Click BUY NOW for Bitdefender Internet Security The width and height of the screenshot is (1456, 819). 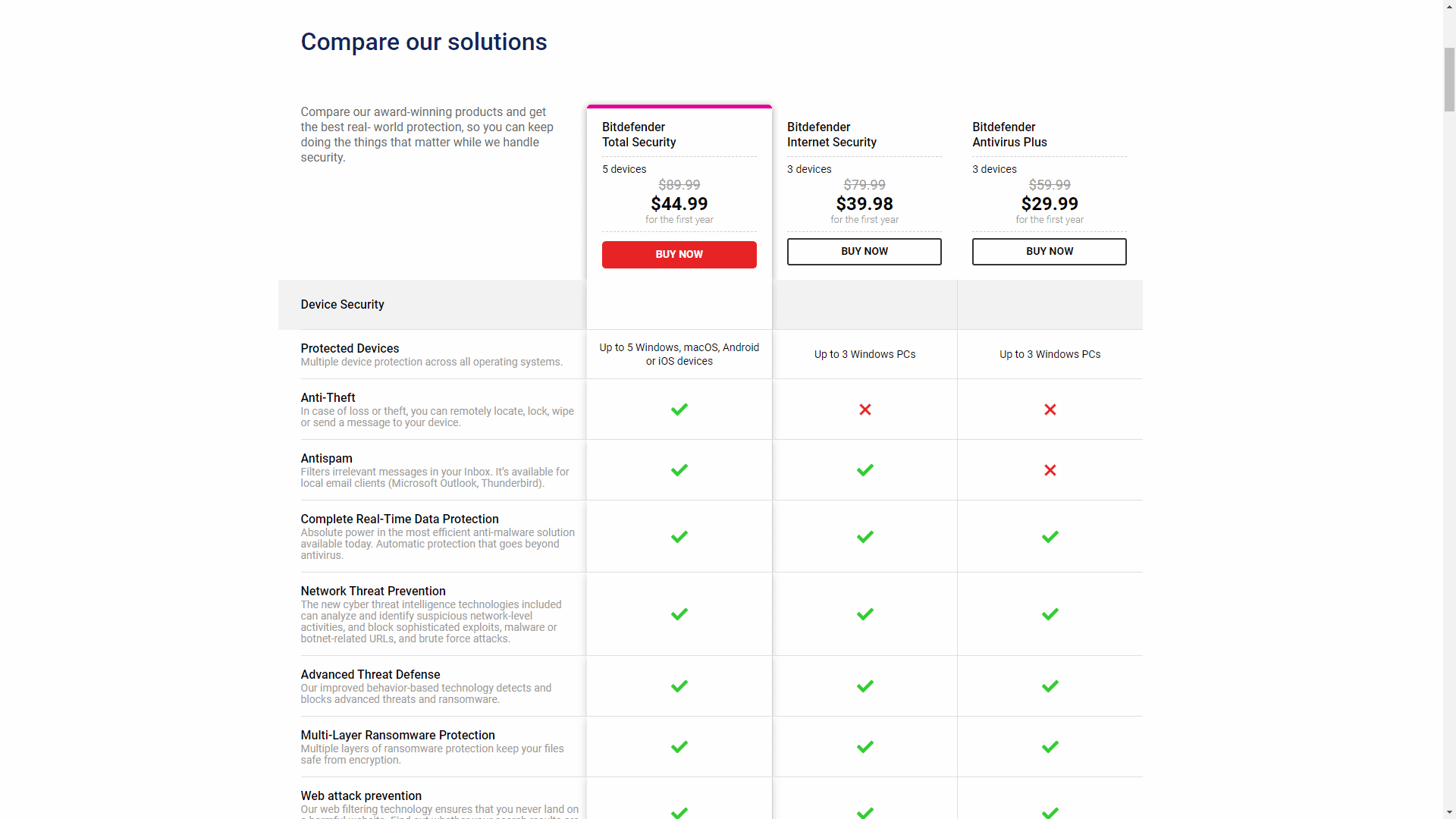[x=864, y=252]
